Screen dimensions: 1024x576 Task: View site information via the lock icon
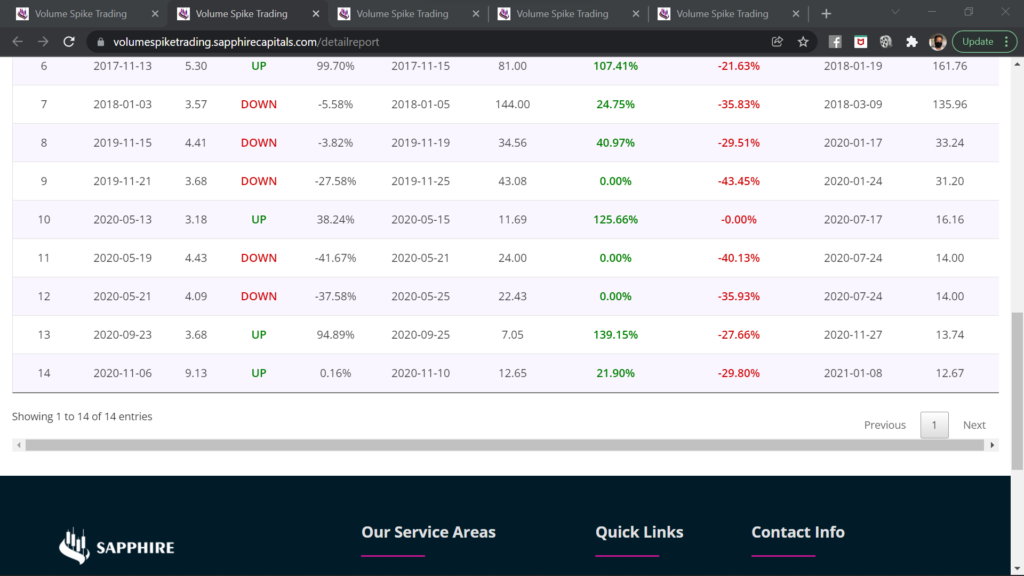[98, 42]
